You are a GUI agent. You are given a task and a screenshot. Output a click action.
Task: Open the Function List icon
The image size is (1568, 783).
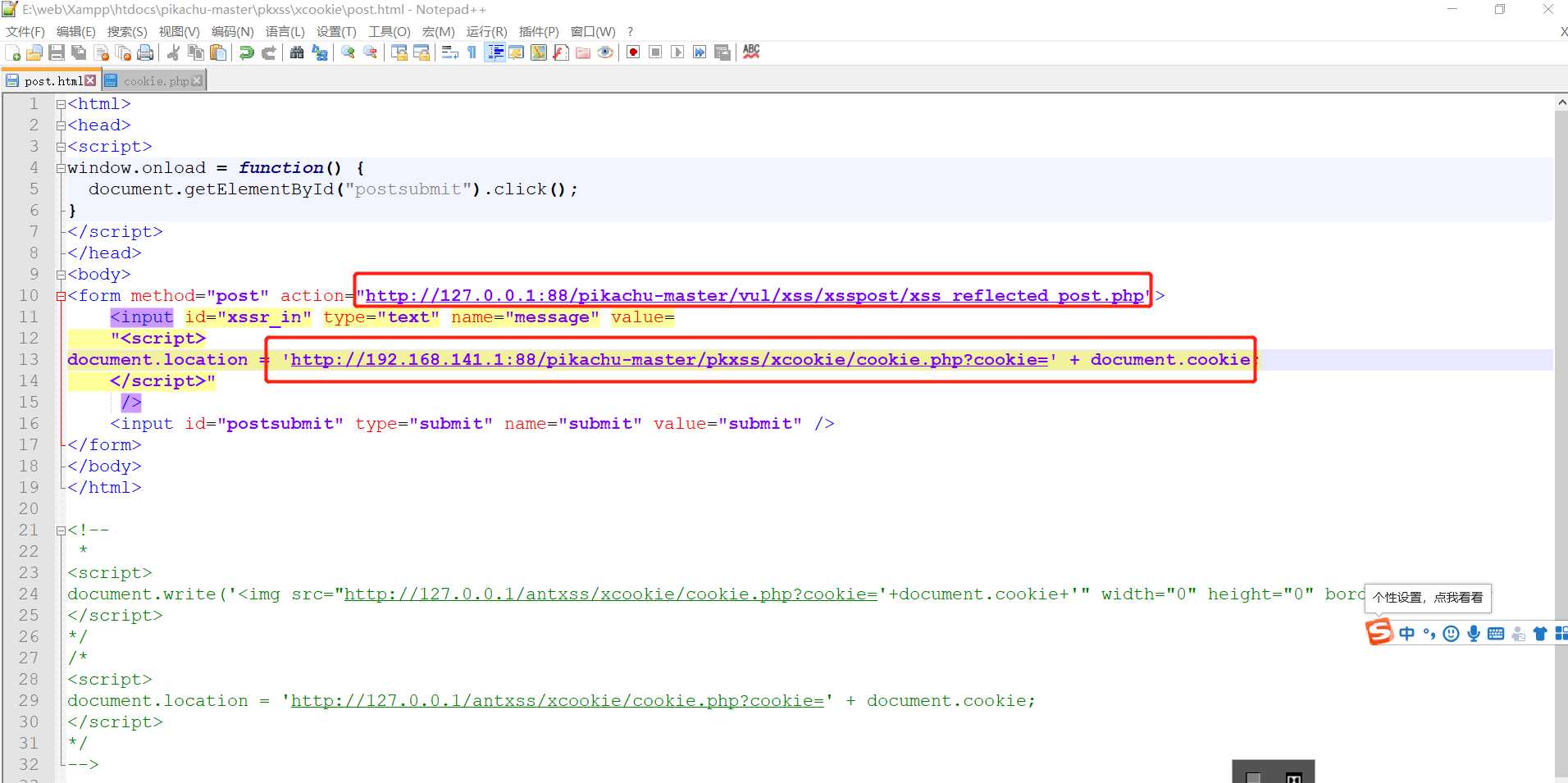click(561, 52)
